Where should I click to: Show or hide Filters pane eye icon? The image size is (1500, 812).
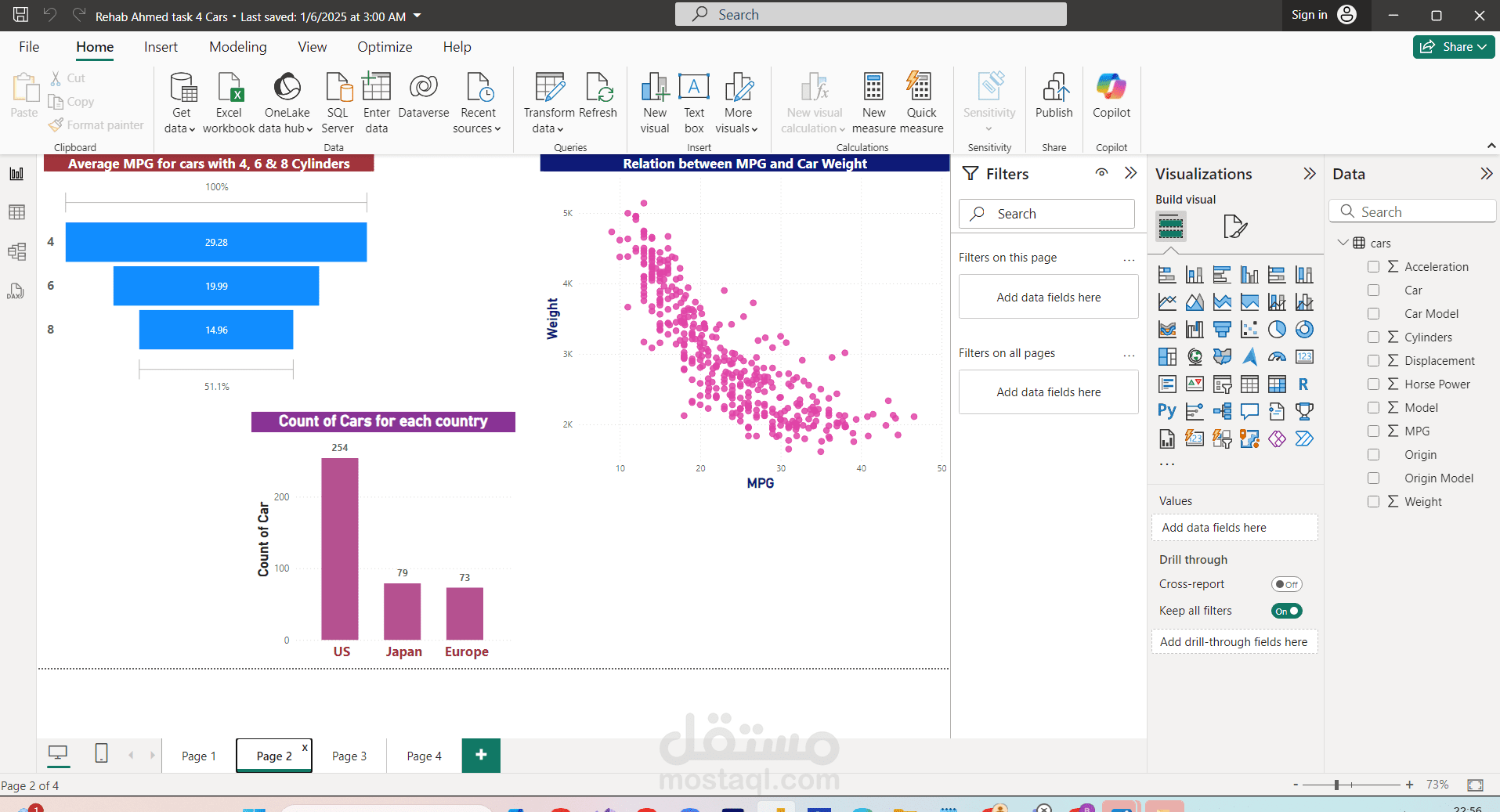[1101, 173]
